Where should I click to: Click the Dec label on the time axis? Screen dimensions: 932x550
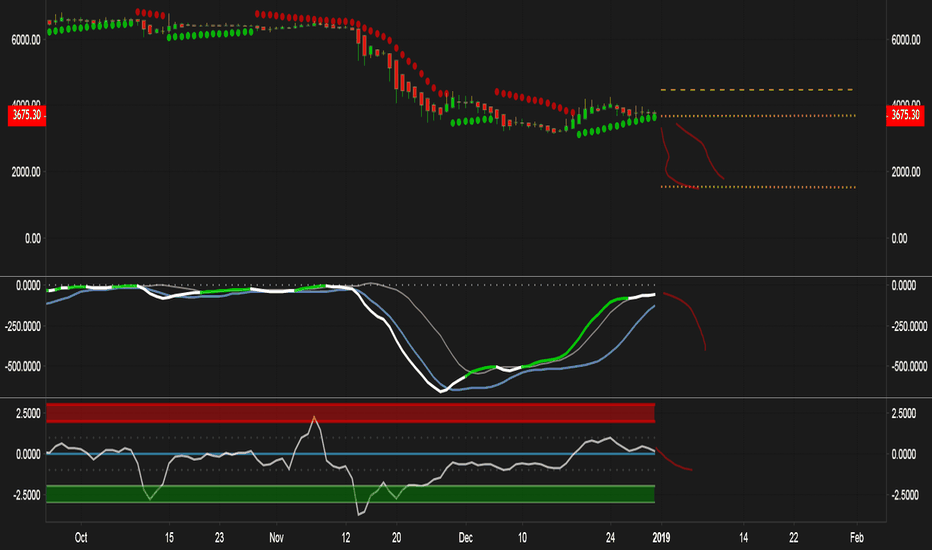click(465, 538)
